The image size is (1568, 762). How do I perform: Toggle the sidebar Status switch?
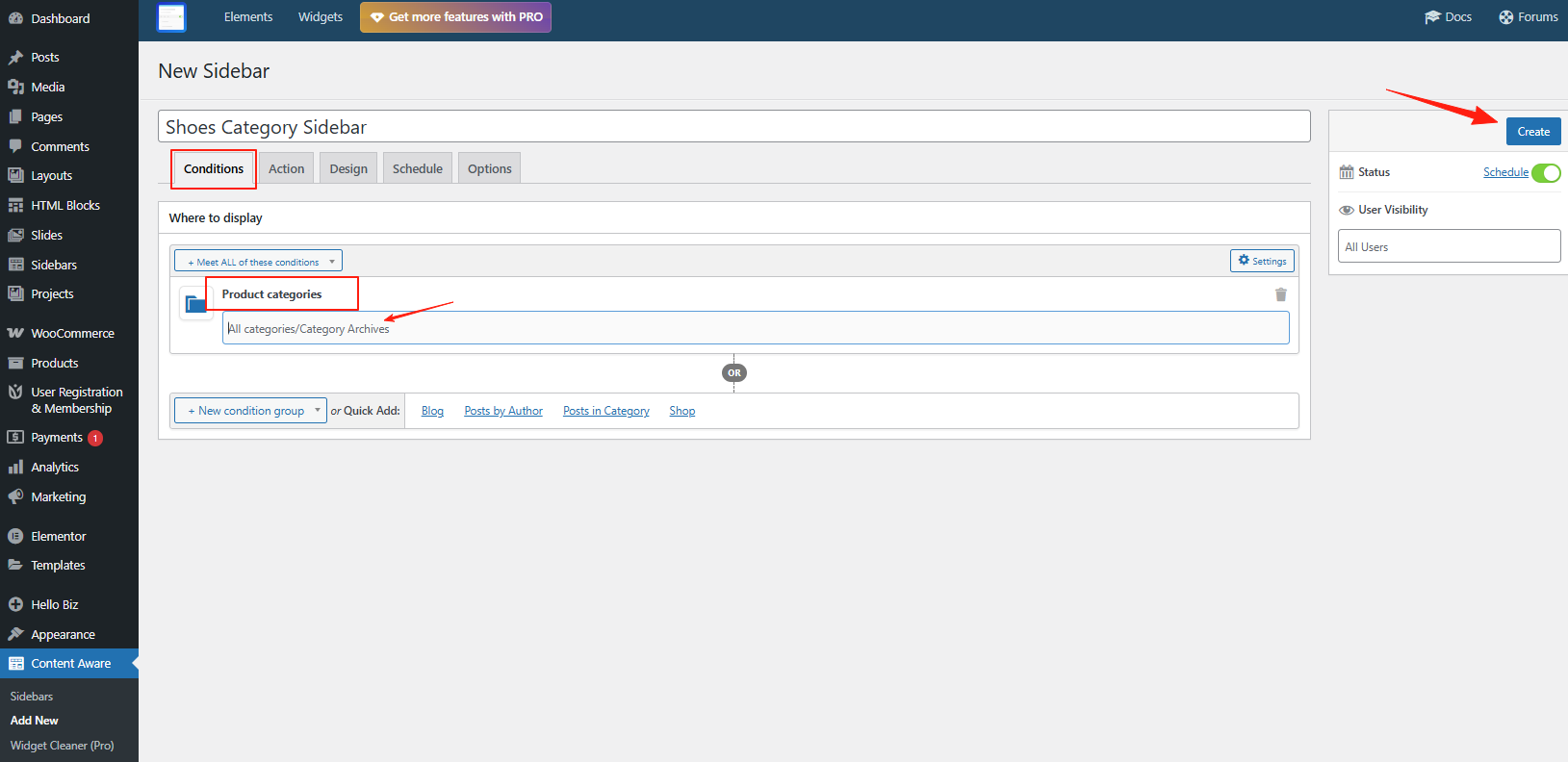click(1545, 173)
